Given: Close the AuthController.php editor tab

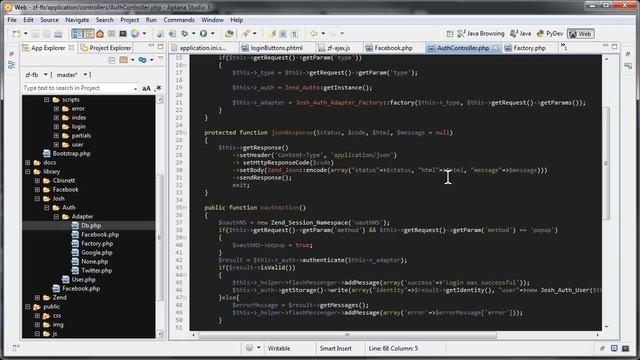Looking at the screenshot, I should tap(495, 48).
